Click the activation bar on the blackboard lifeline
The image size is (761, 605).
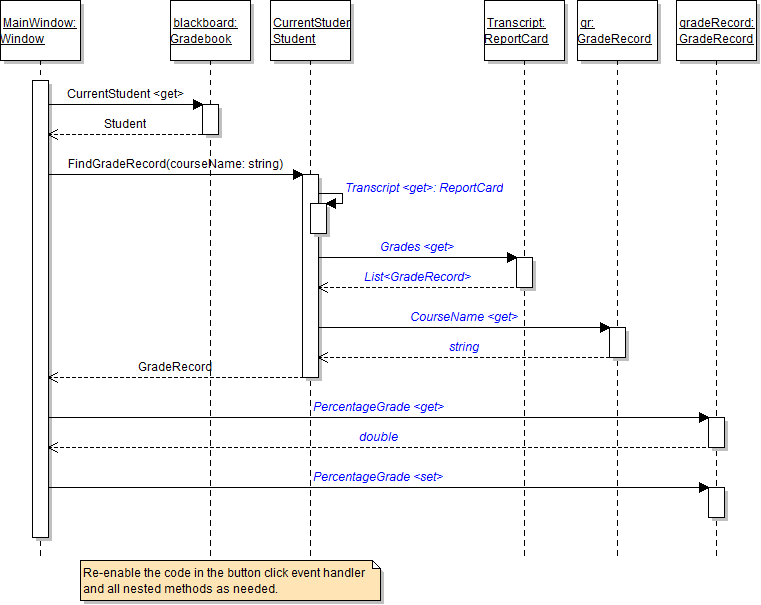[210, 119]
